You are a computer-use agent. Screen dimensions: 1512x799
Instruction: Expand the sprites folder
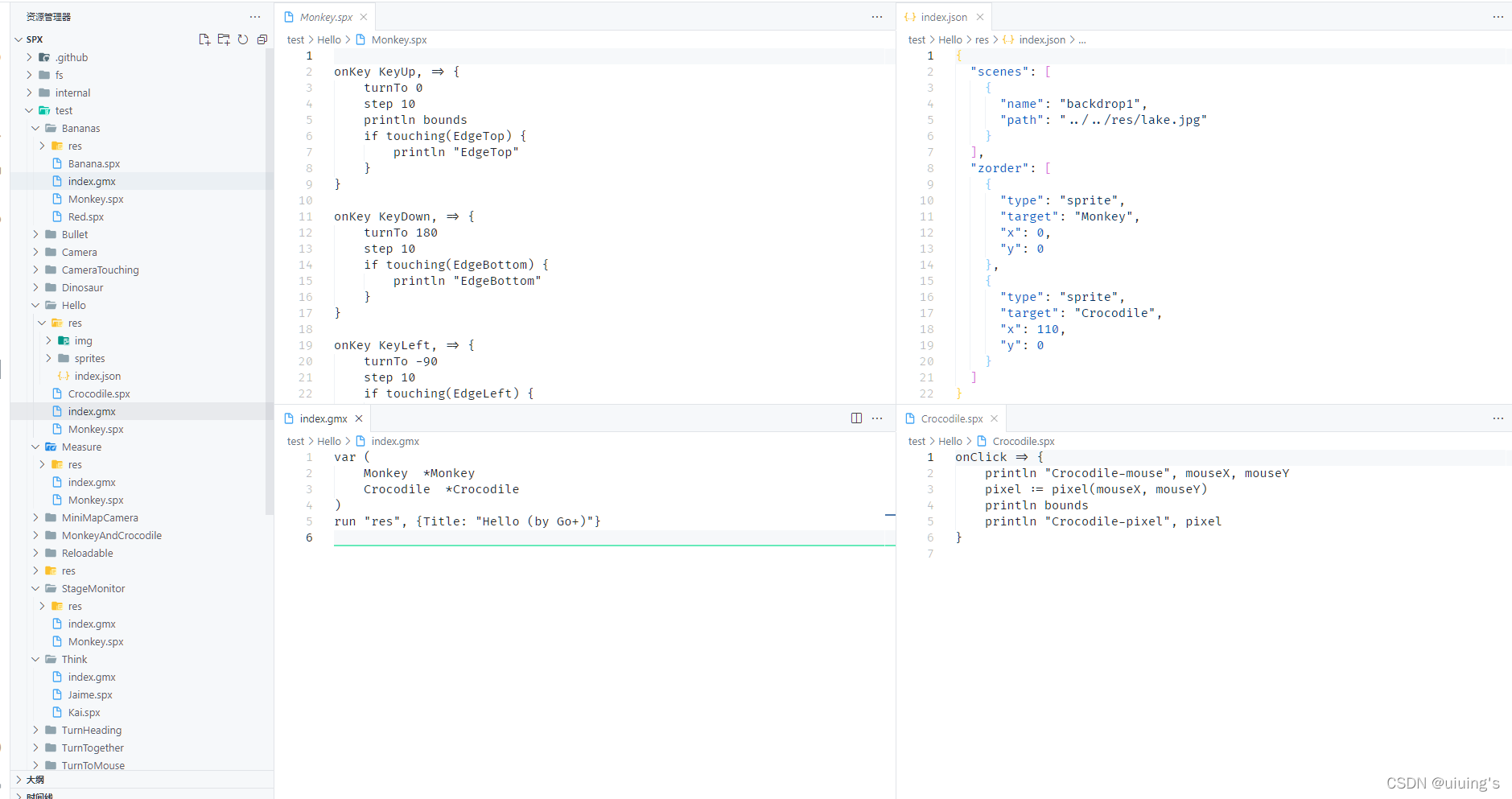pyautogui.click(x=49, y=358)
